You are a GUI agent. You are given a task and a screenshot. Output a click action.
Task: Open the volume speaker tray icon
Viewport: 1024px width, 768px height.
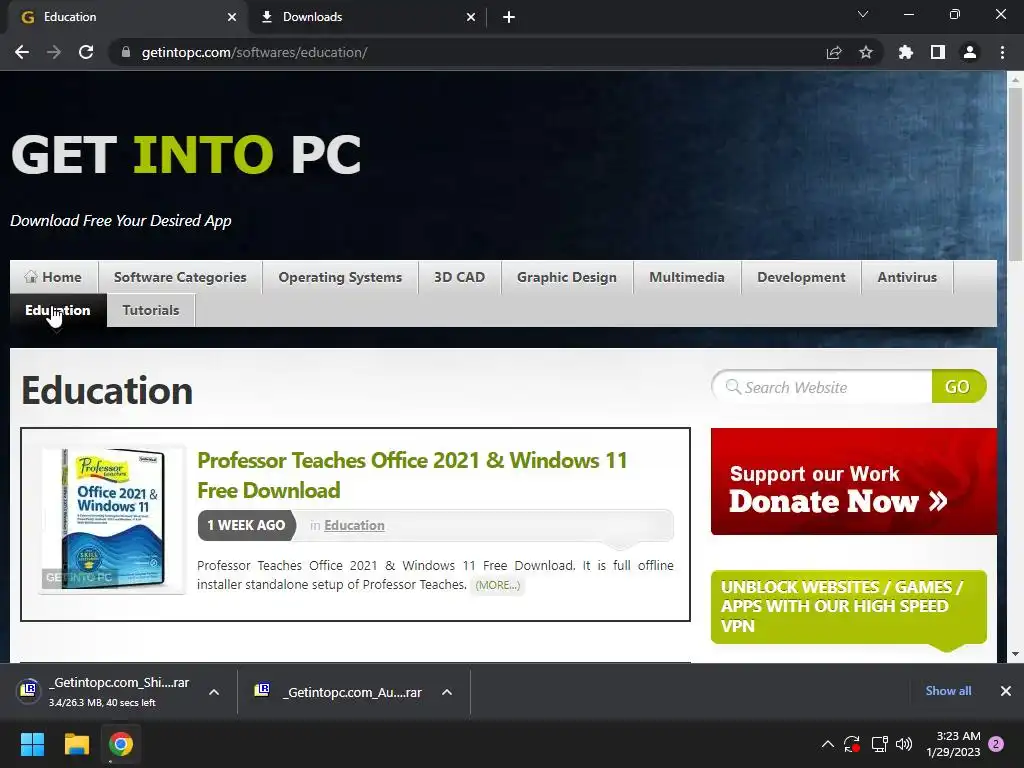[x=904, y=744]
